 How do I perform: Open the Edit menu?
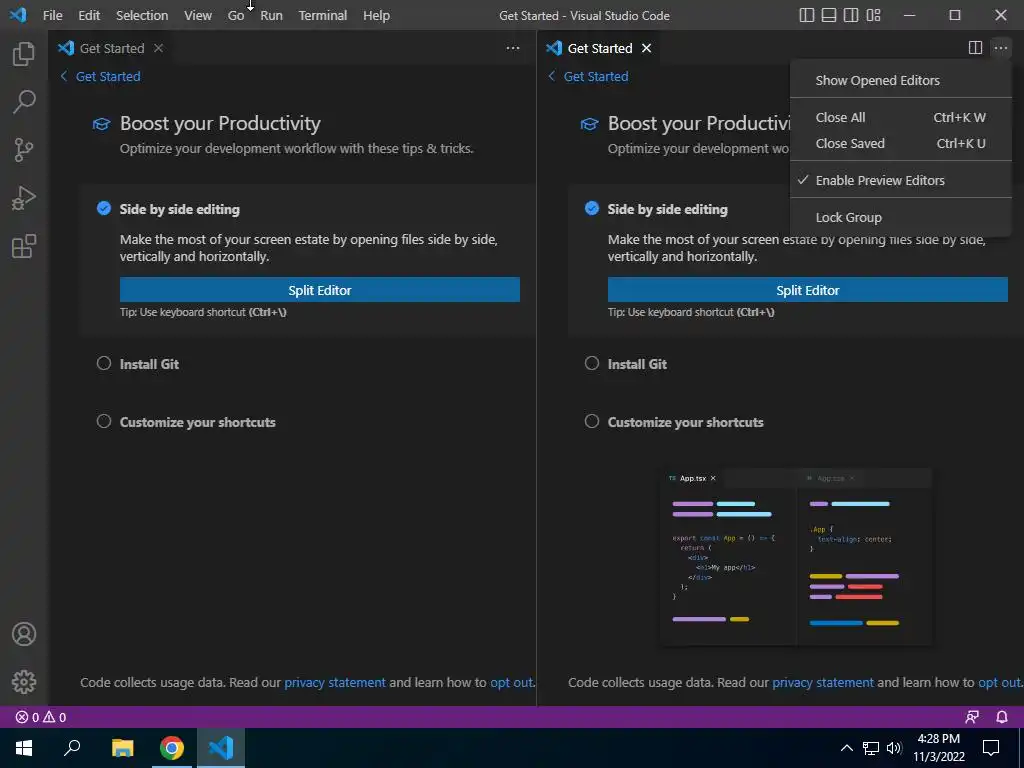(89, 15)
